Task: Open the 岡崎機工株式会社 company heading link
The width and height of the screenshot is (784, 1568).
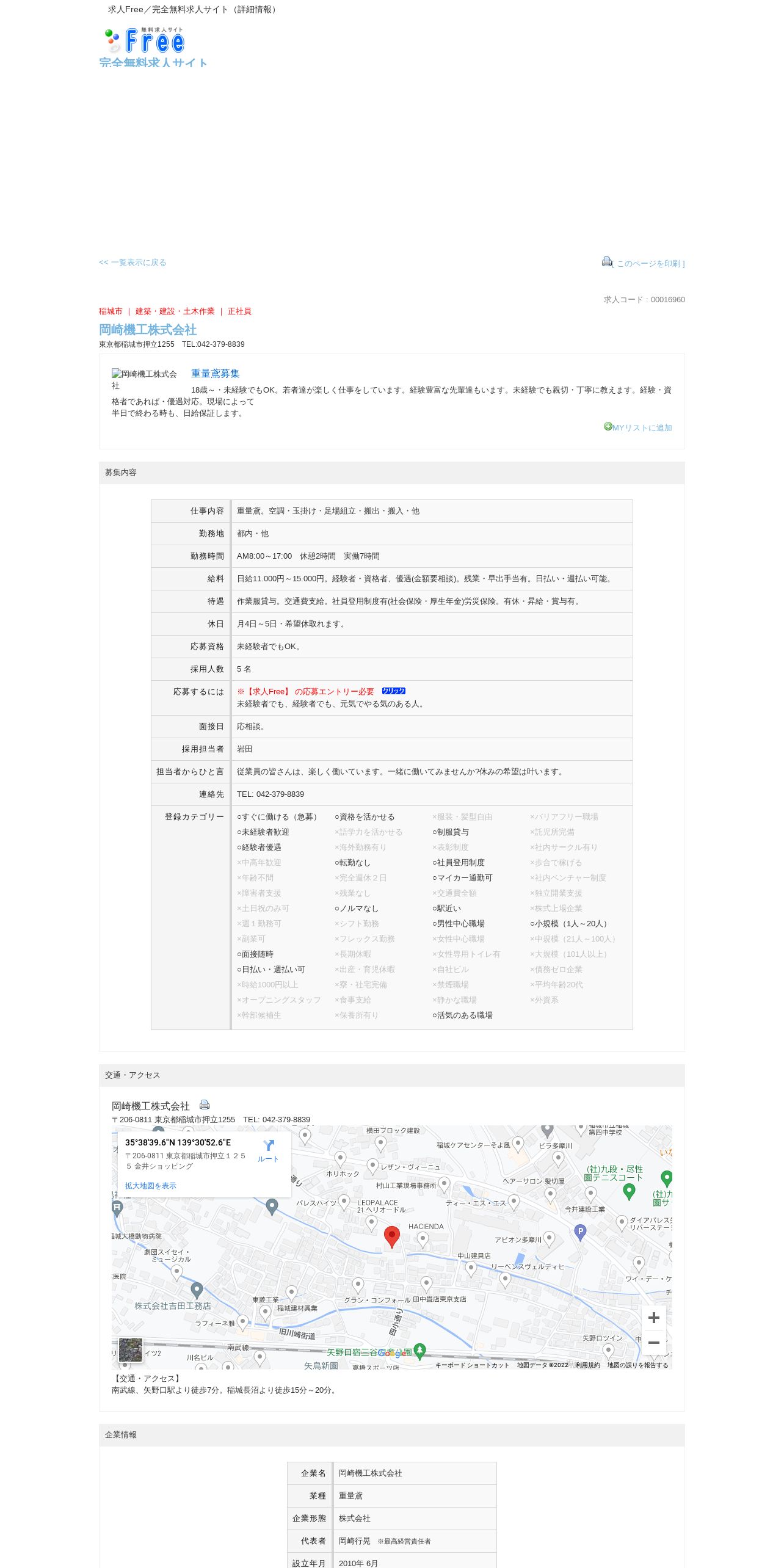Action: (x=148, y=330)
